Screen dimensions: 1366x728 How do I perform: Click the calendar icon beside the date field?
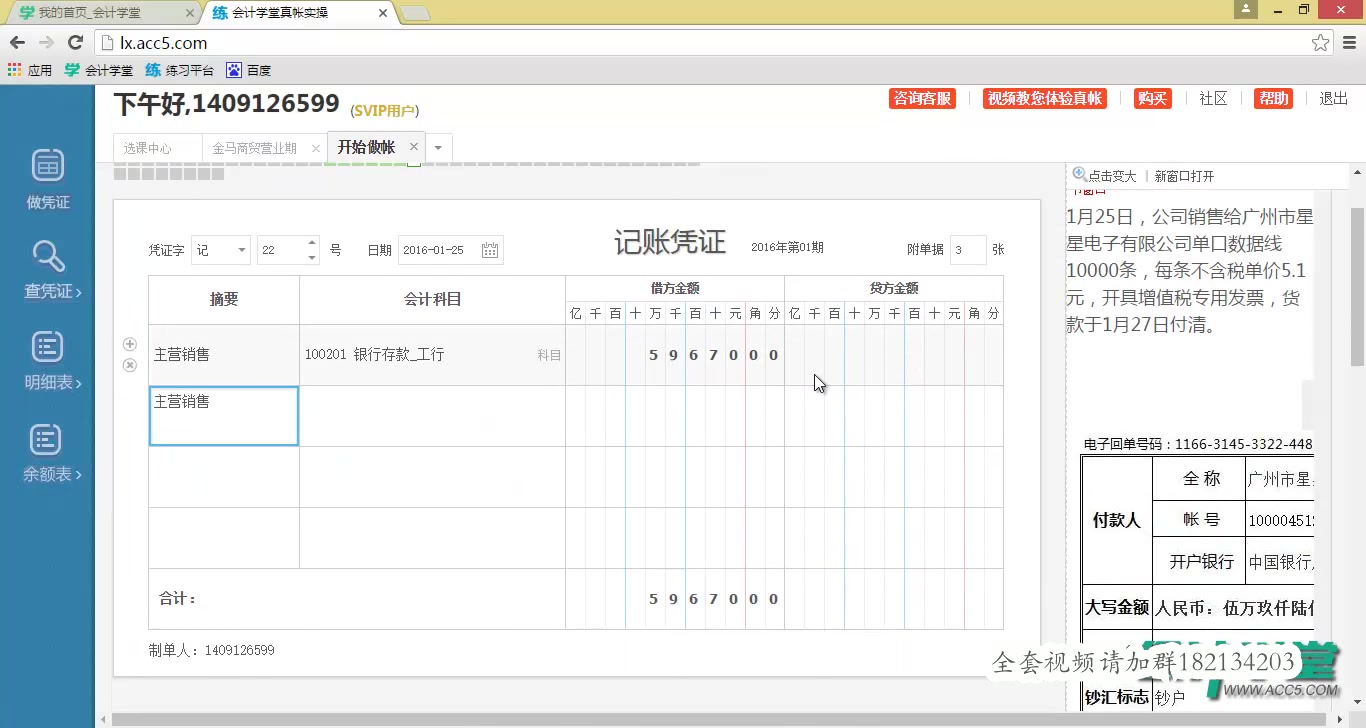(x=489, y=249)
